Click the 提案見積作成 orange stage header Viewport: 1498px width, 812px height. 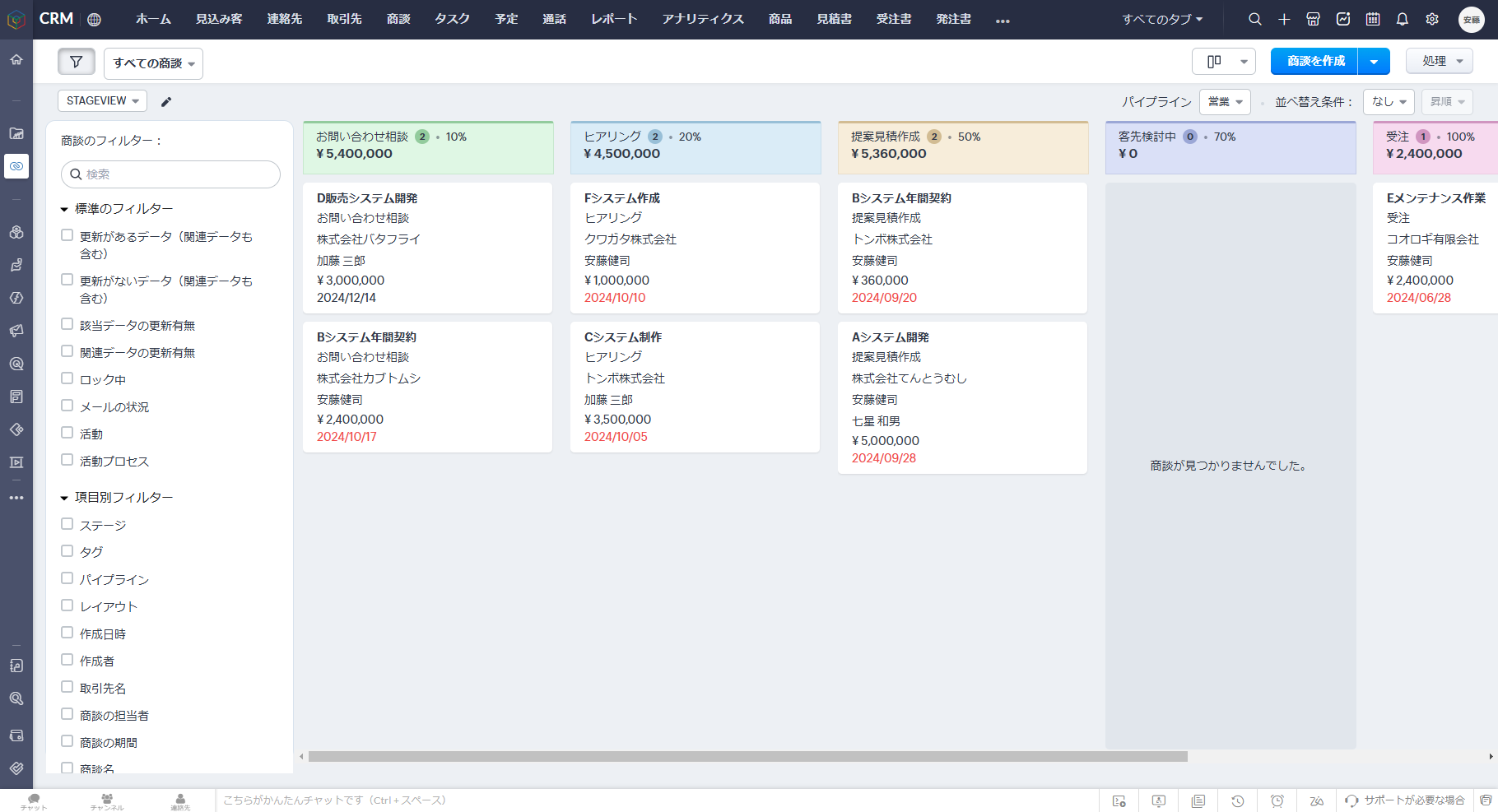click(x=963, y=147)
